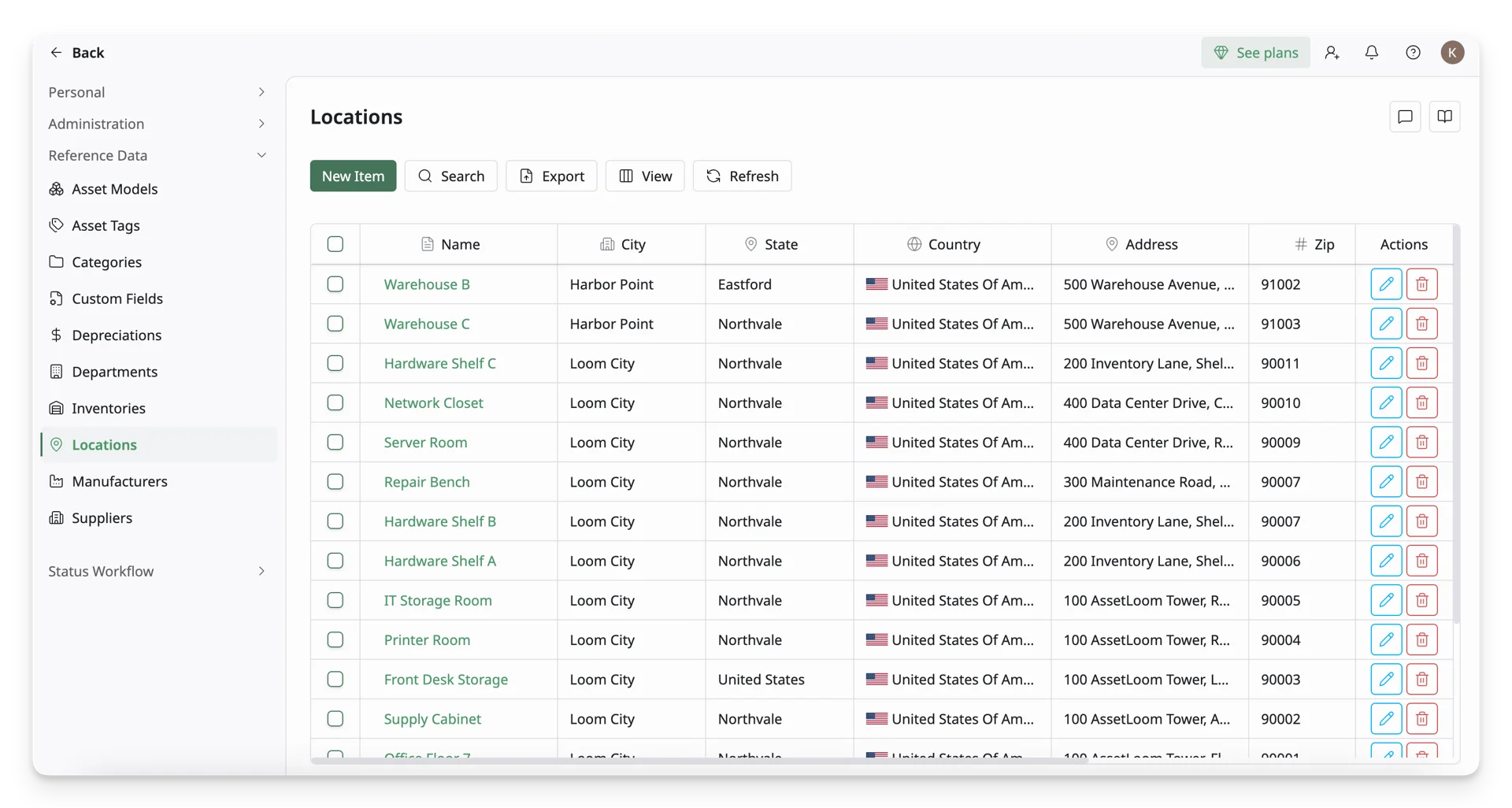This screenshot has width=1512, height=808.
Task: Select the Server Room row checkbox
Action: click(x=335, y=442)
